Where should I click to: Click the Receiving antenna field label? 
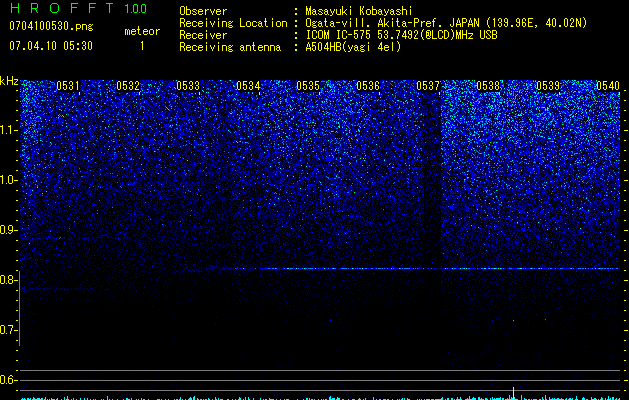(x=230, y=47)
